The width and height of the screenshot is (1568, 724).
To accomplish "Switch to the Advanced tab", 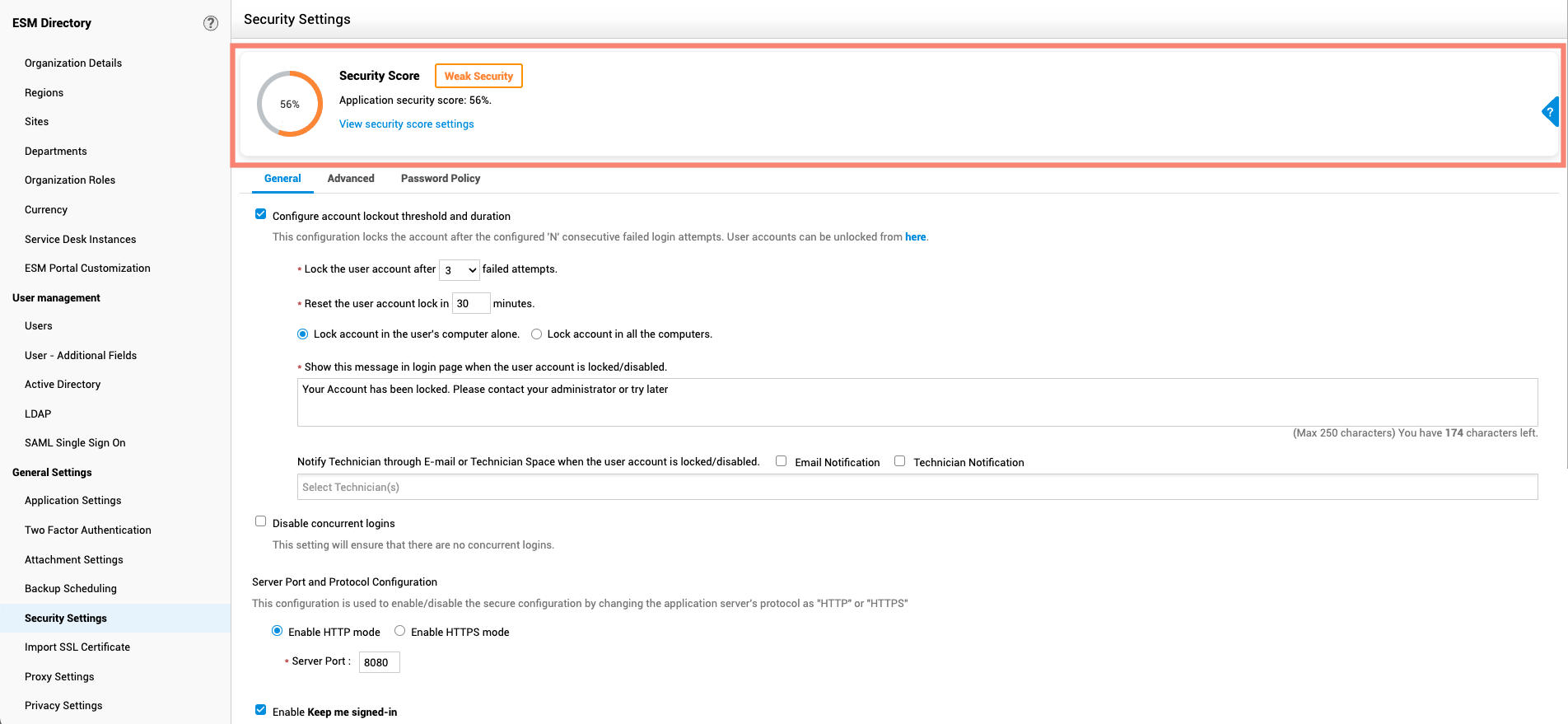I will coord(351,179).
